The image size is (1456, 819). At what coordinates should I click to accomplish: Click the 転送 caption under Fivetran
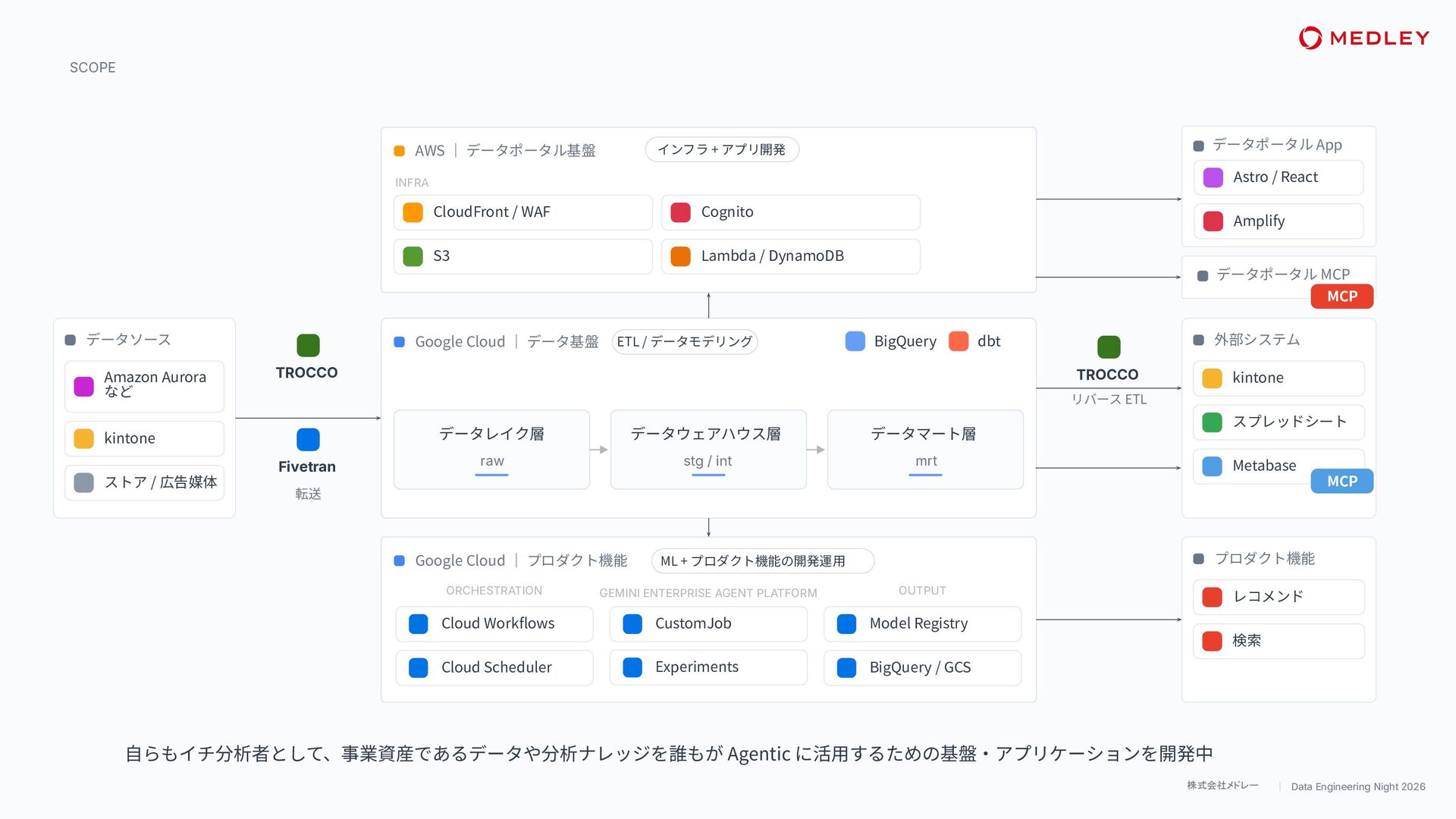point(308,494)
